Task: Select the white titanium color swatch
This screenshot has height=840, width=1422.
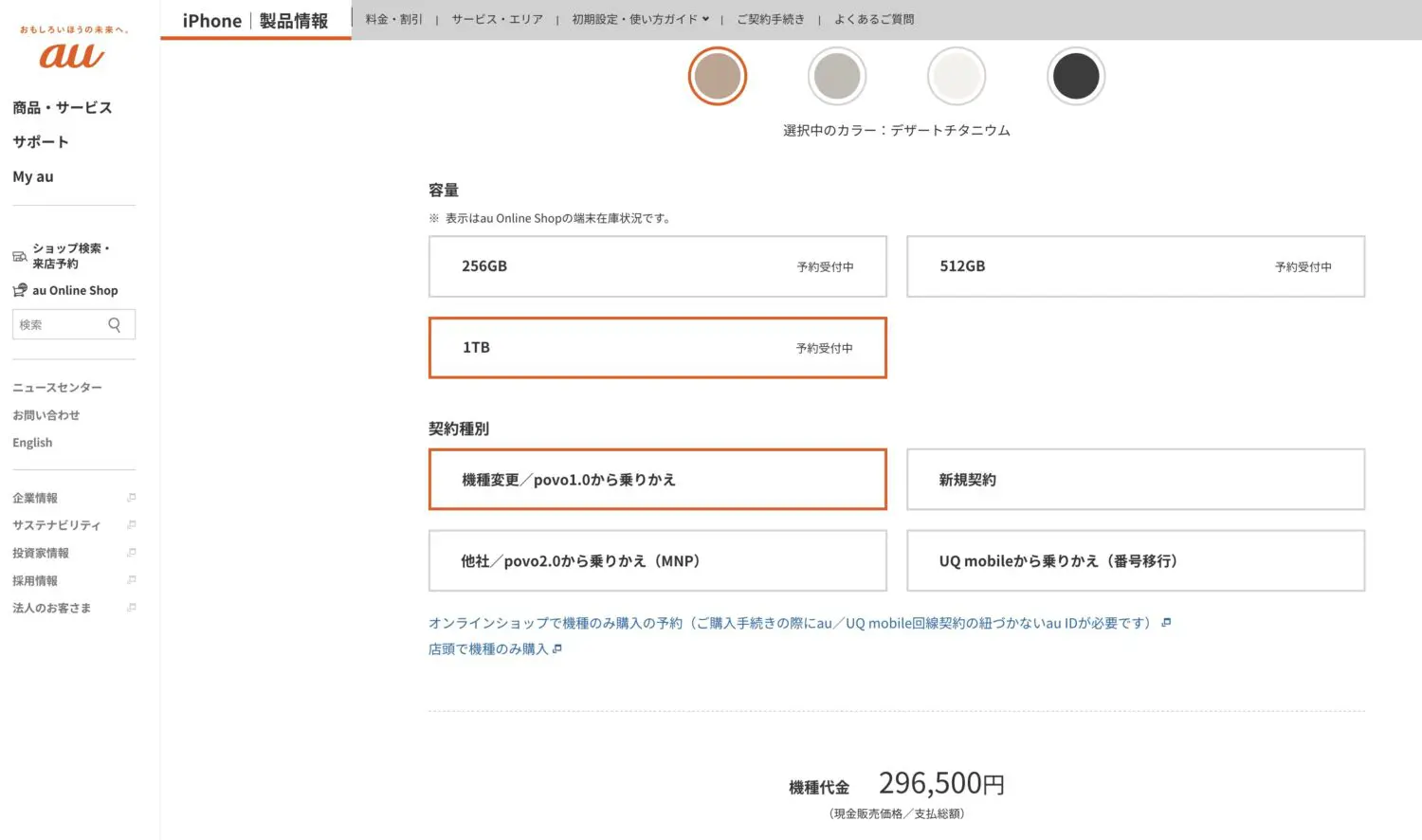Action: 957,76
